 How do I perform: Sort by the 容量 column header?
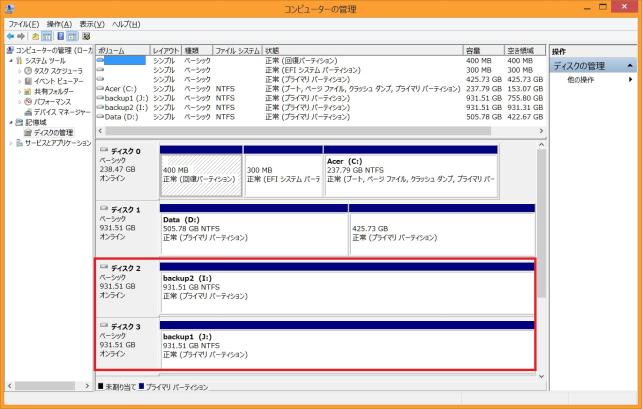[484, 51]
